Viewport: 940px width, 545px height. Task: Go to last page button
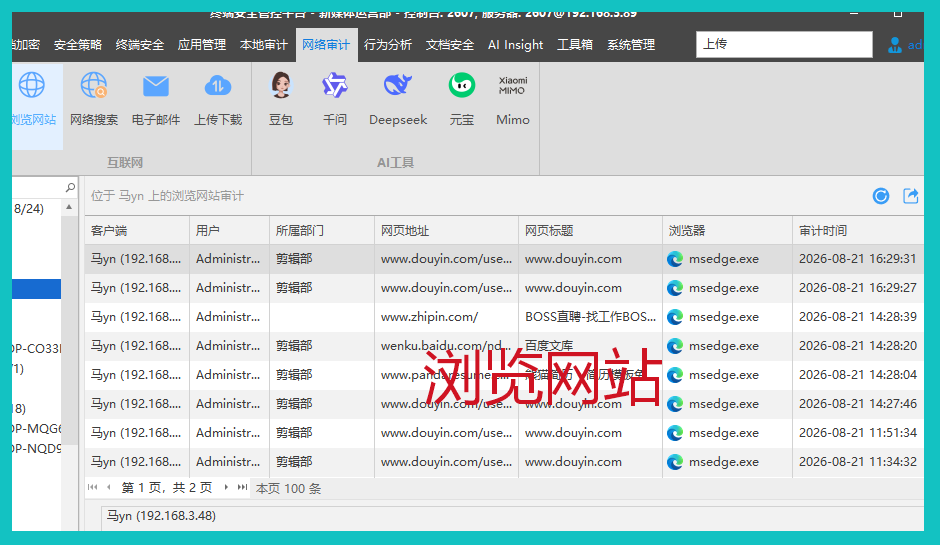tap(242, 487)
